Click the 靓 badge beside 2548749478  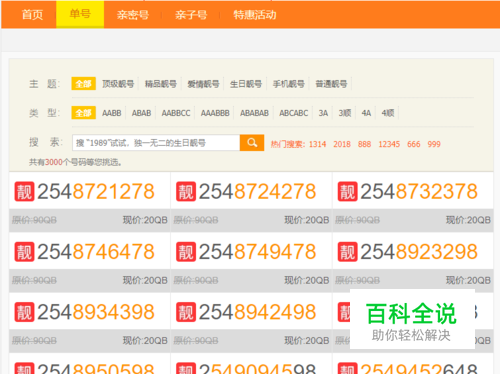point(186,252)
